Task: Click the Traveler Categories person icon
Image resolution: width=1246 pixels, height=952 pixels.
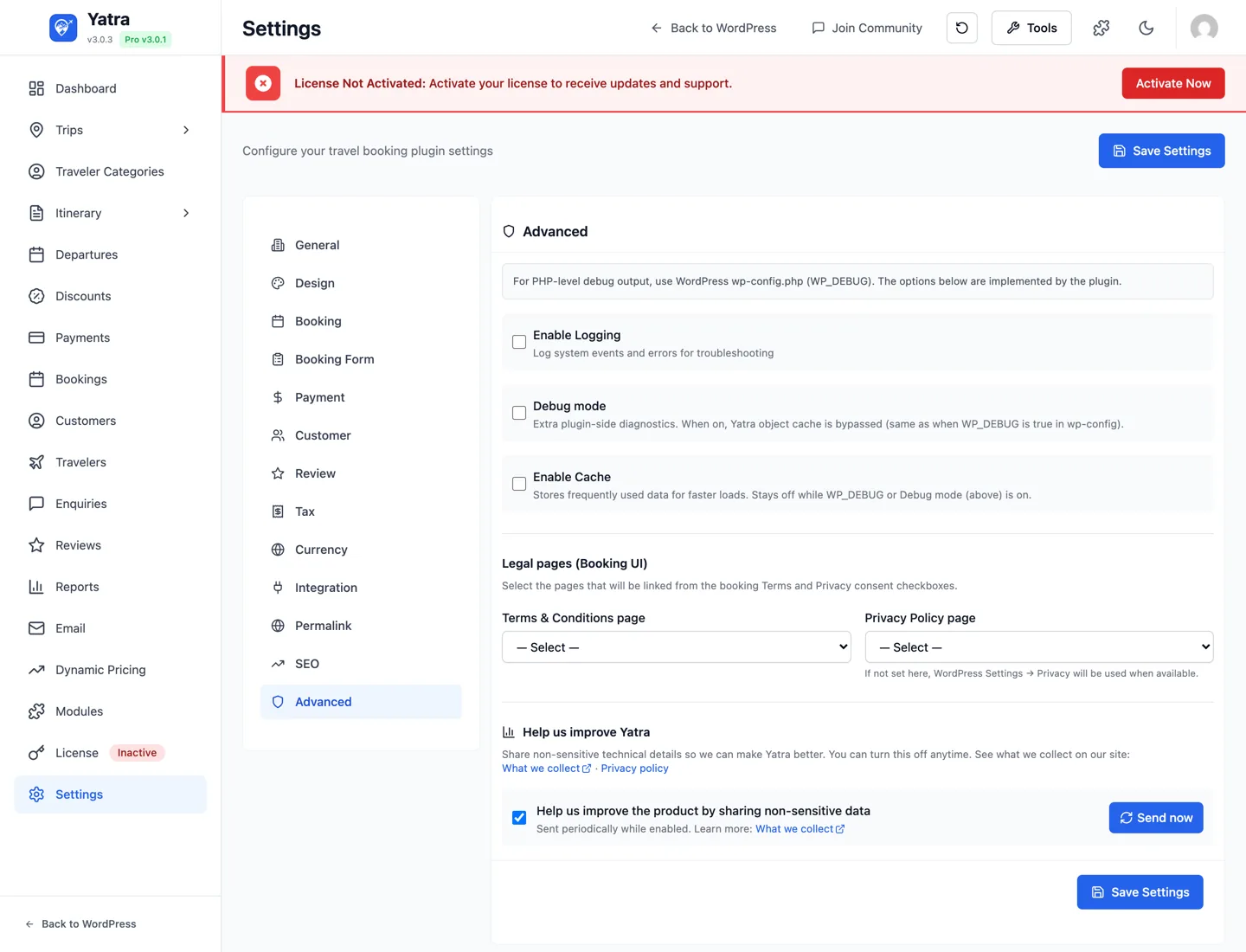Action: [x=36, y=171]
